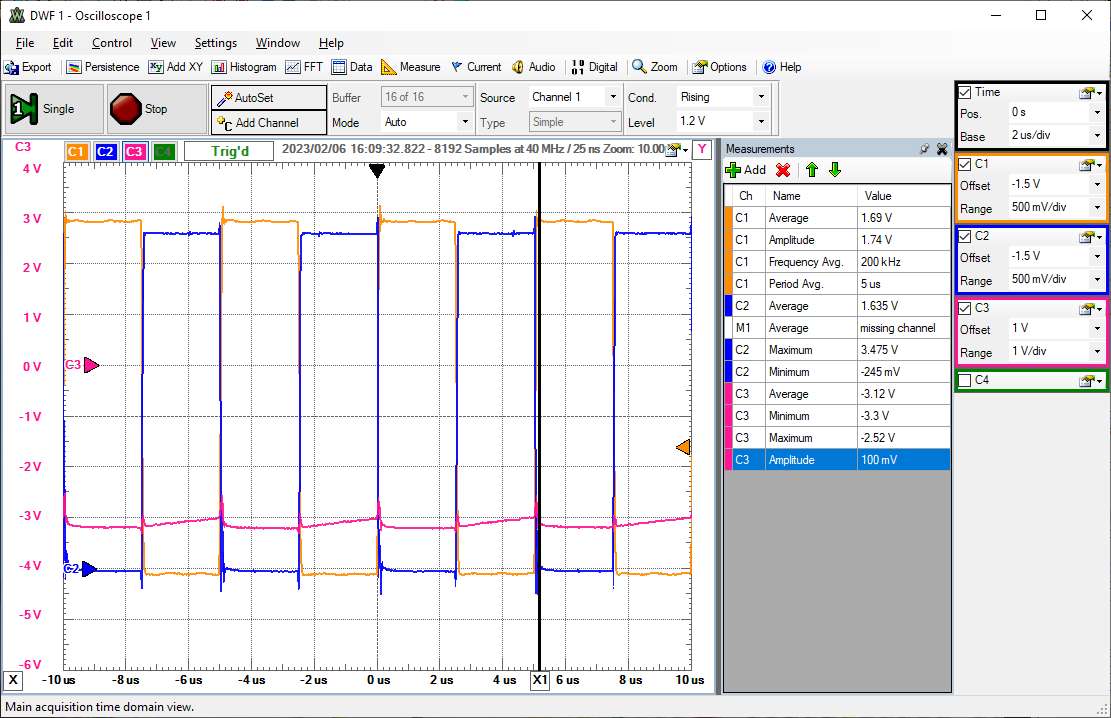Toggle the Time checkbox
This screenshot has height=718, width=1111.
[965, 92]
